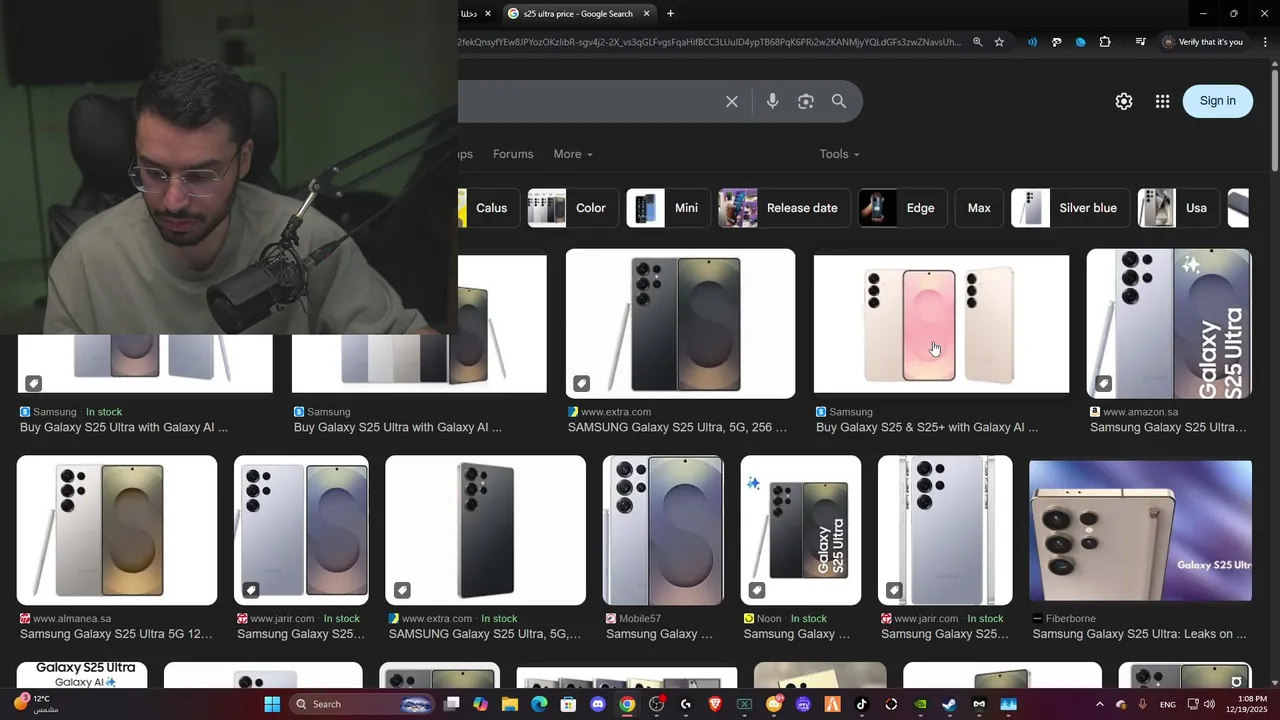Switch to the Forums tab
The height and width of the screenshot is (720, 1280).
[513, 154]
